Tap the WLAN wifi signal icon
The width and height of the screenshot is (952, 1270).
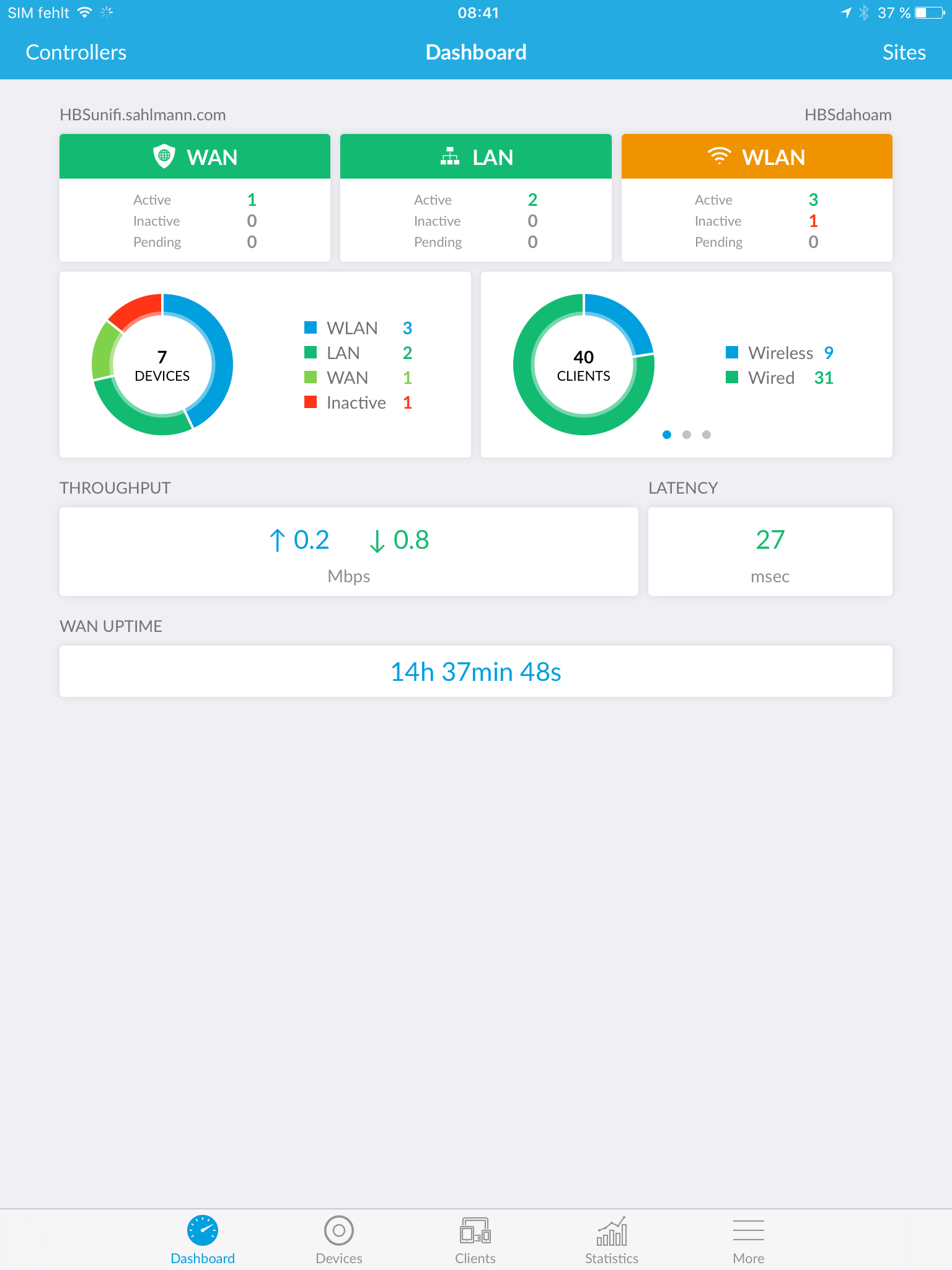click(x=719, y=156)
